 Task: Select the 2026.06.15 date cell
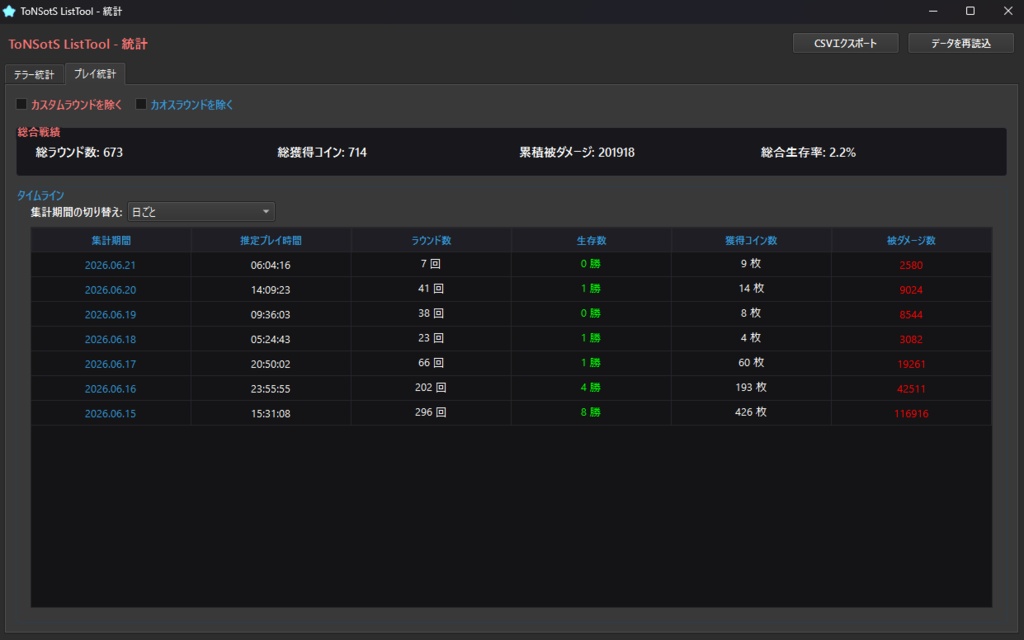(110, 414)
